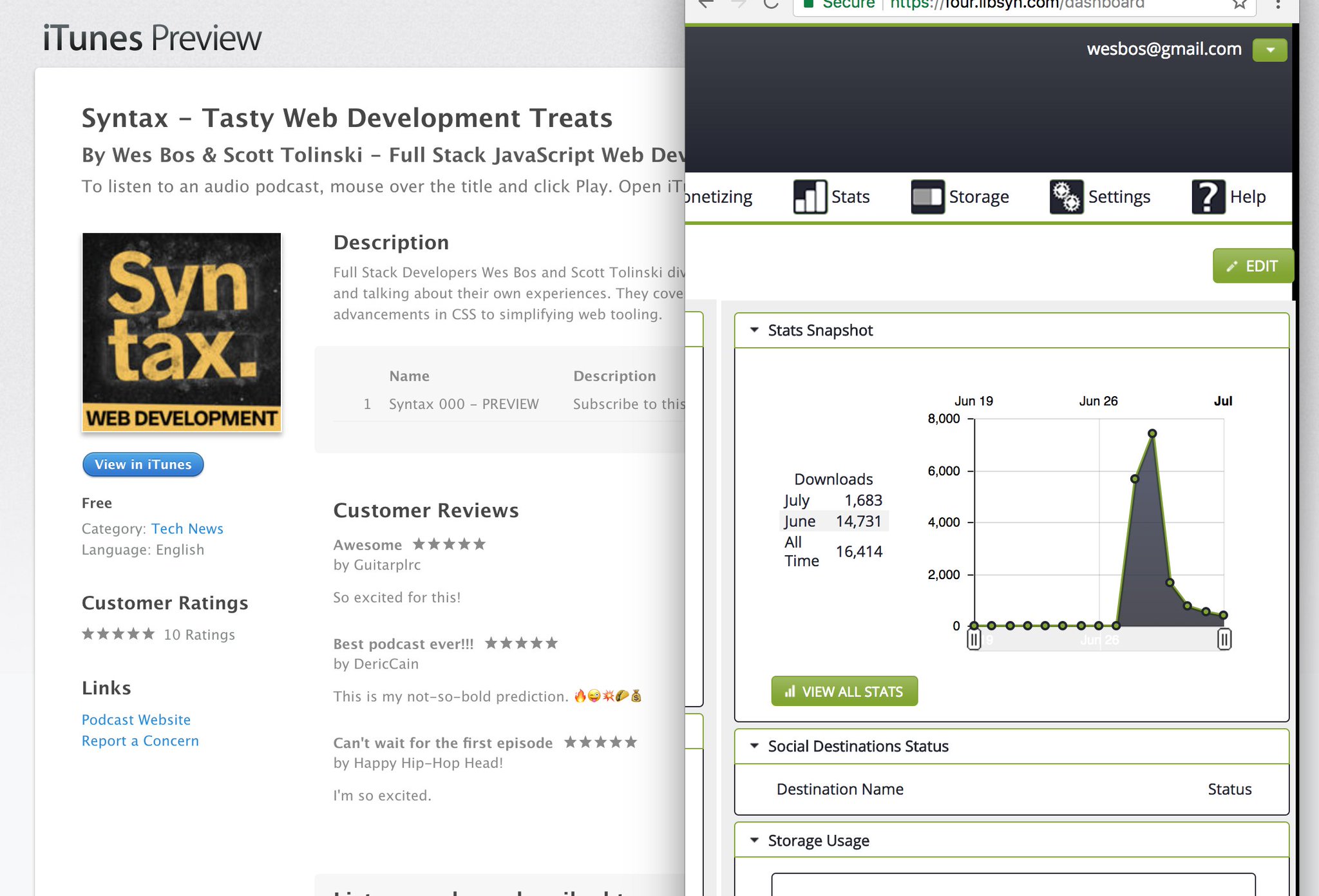Click the All Time value 16,414

(x=859, y=551)
